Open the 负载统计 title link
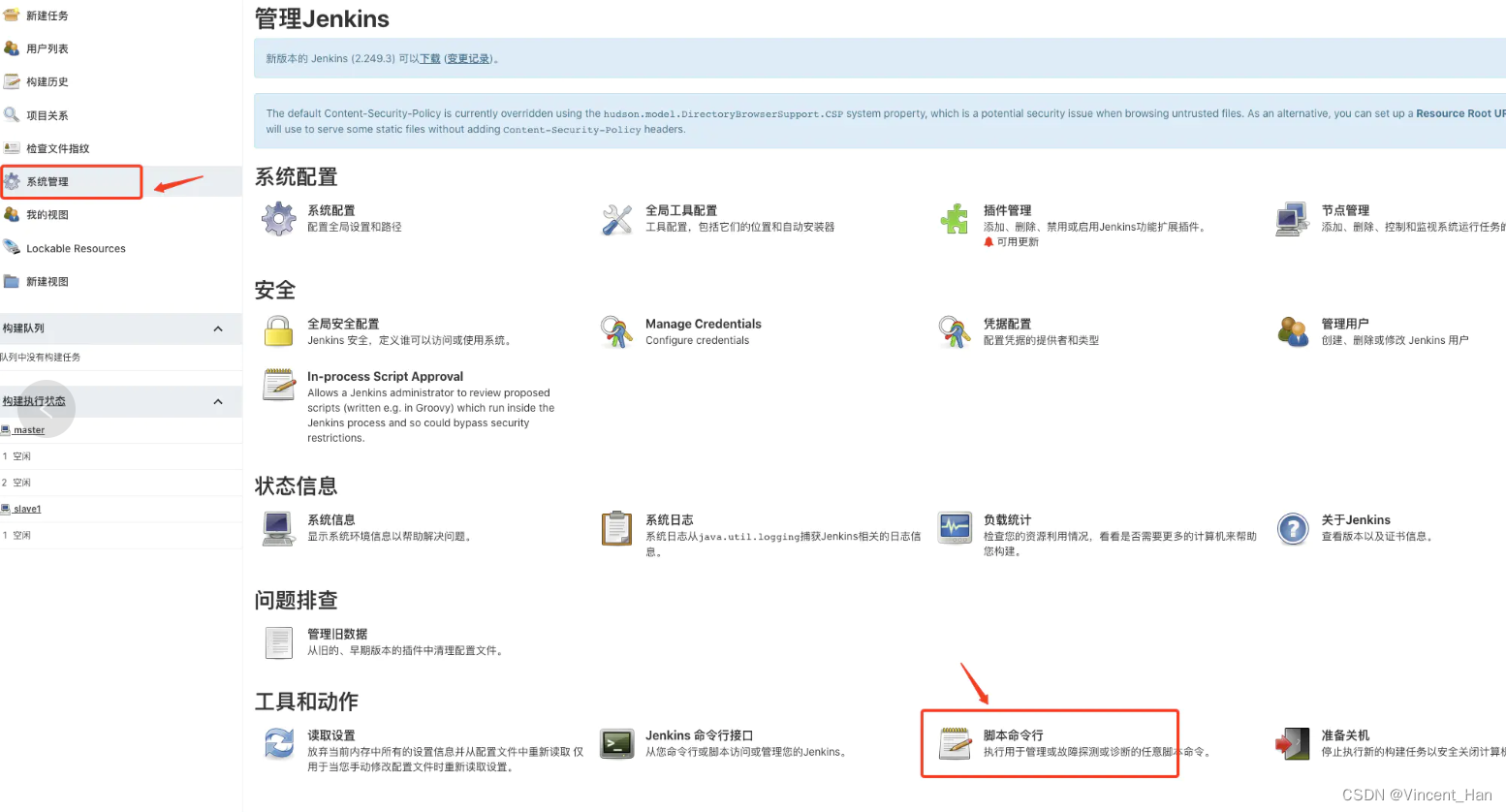The height and width of the screenshot is (812, 1506). (x=1007, y=520)
